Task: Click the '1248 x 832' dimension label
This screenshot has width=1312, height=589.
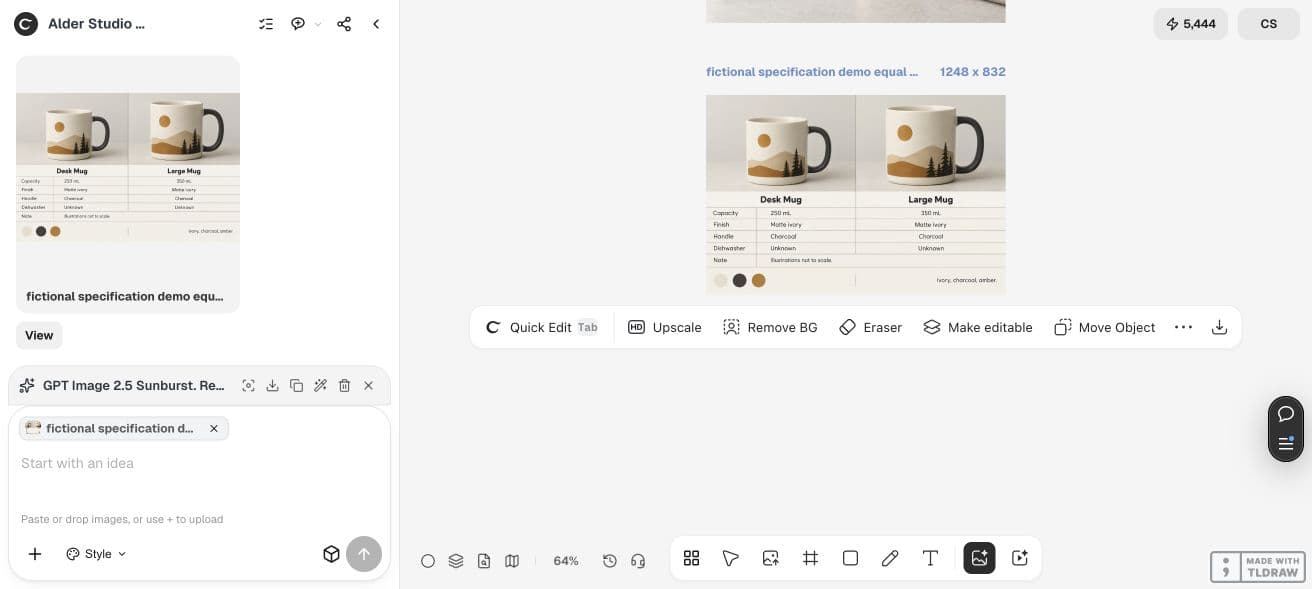Action: (973, 72)
